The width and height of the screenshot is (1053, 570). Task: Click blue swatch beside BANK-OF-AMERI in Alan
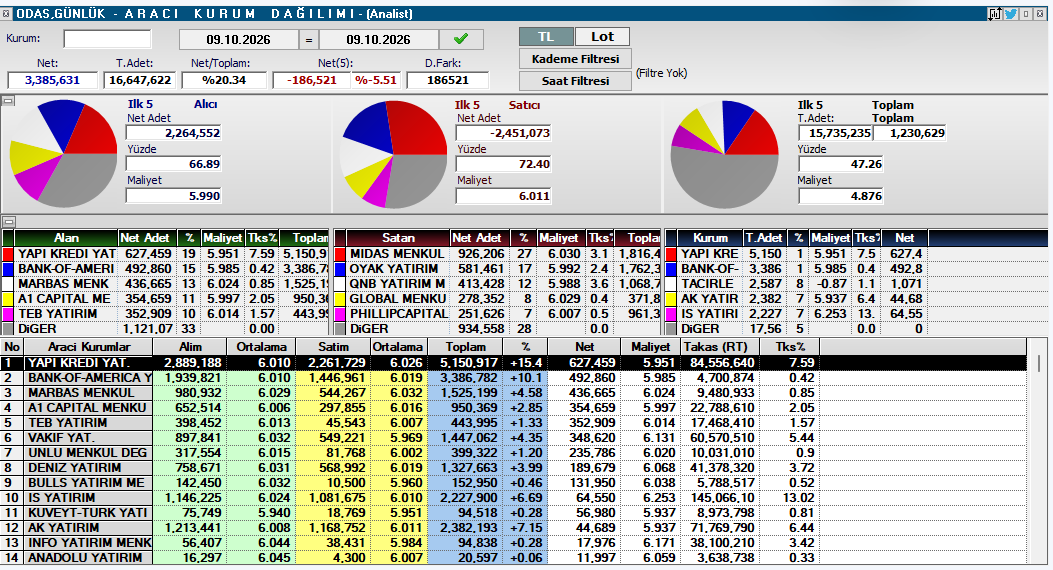coord(8,269)
